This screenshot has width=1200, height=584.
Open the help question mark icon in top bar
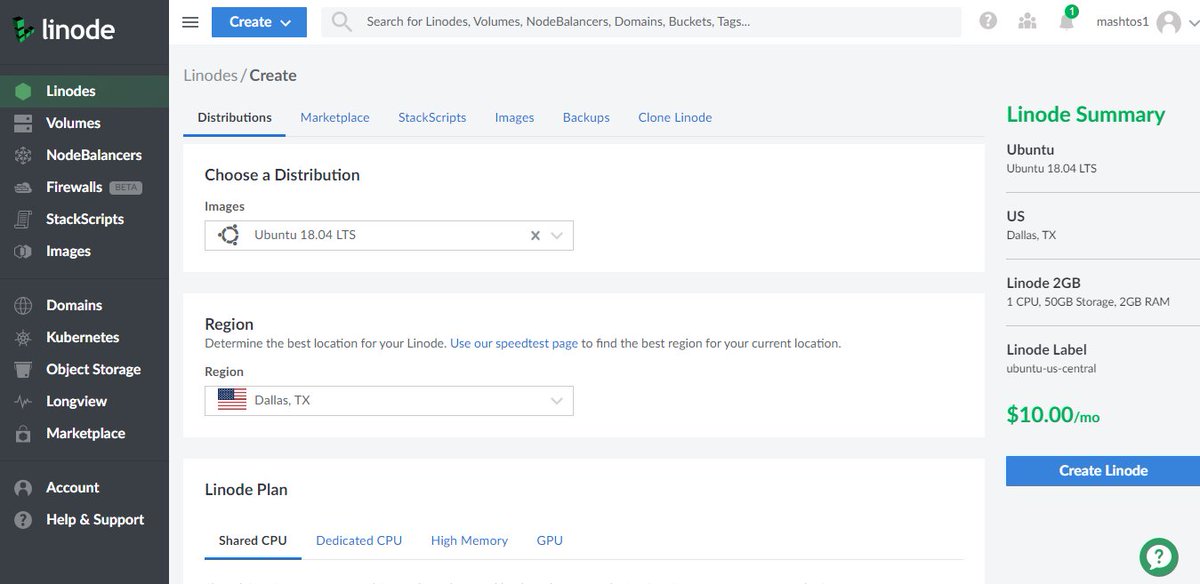point(988,21)
